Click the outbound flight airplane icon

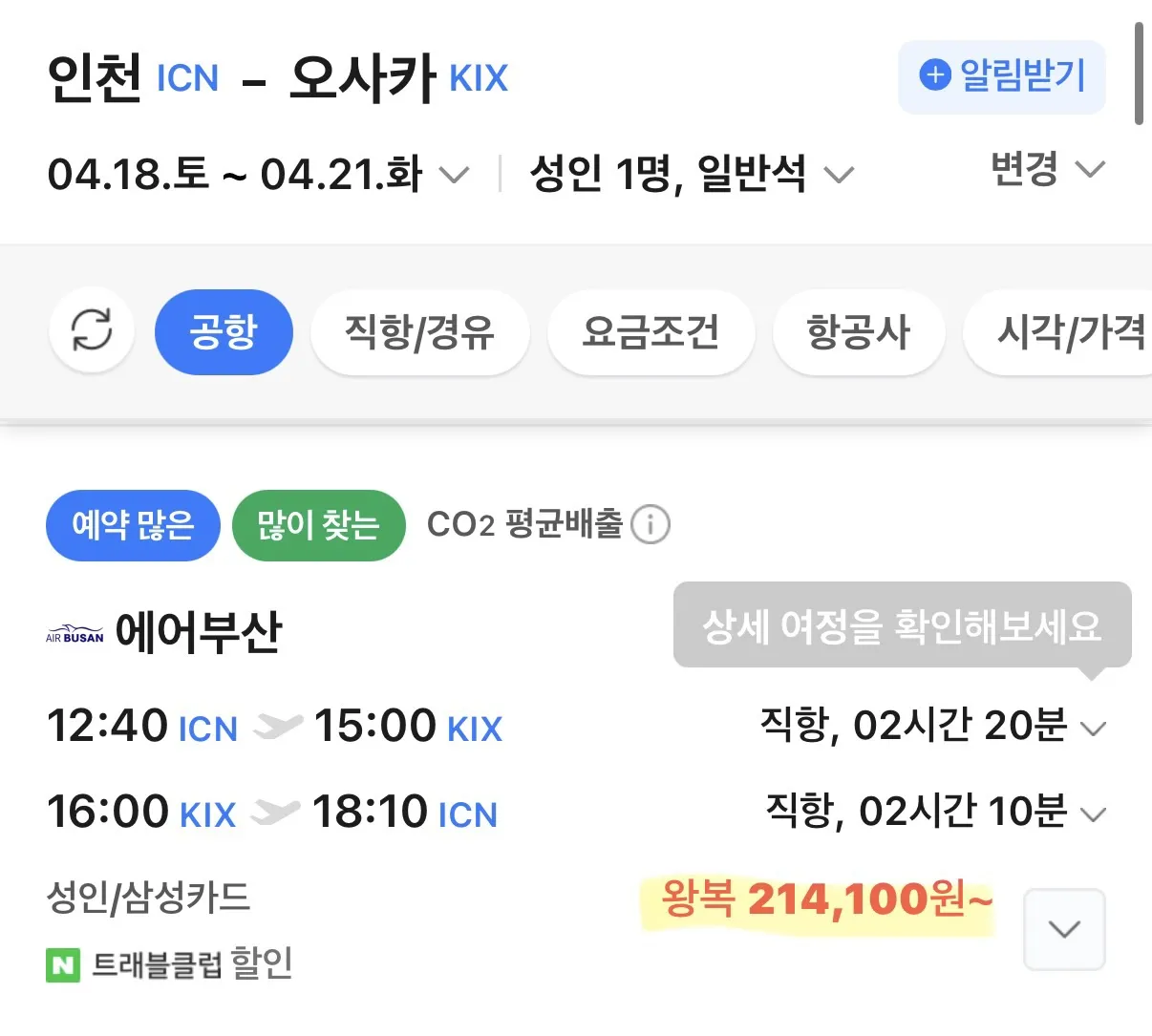[278, 727]
